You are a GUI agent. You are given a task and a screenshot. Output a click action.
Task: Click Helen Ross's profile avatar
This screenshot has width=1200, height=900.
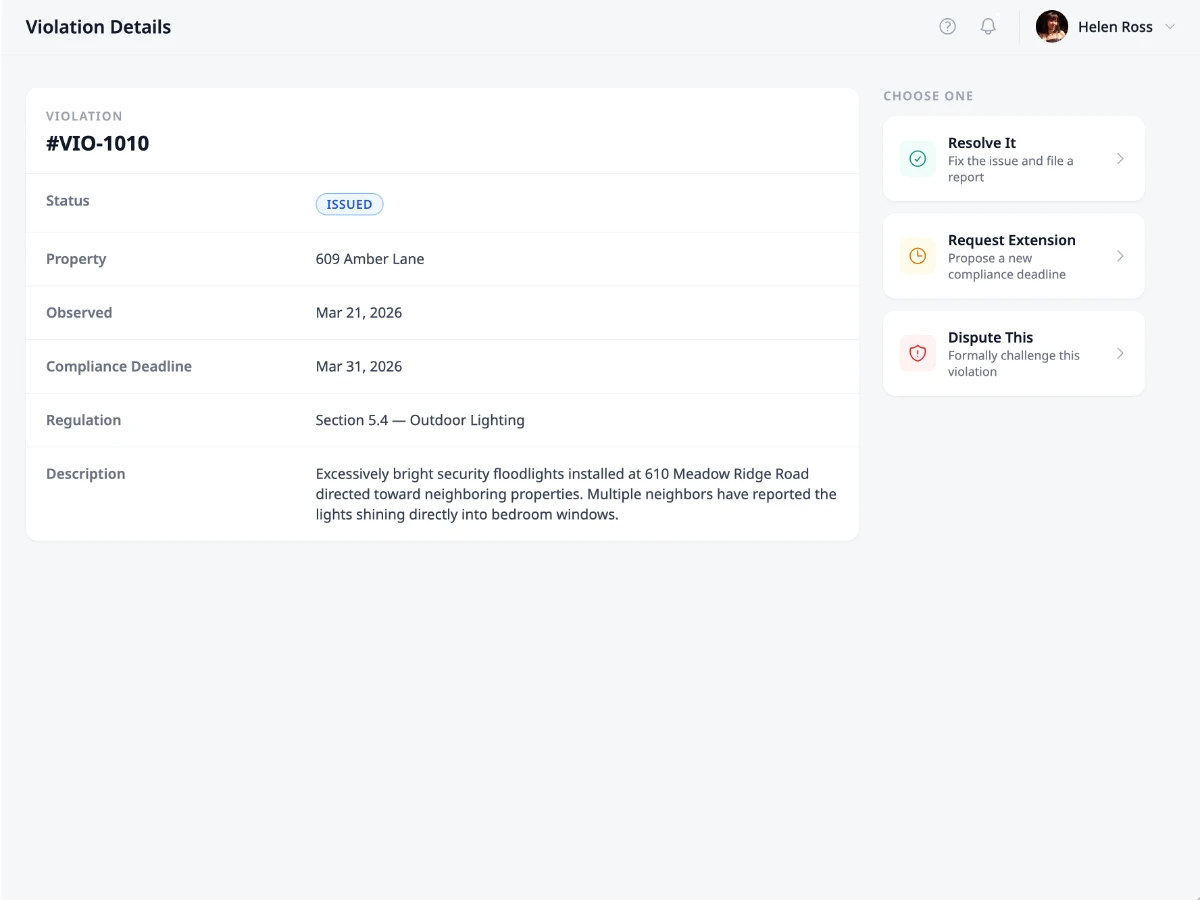pyautogui.click(x=1051, y=26)
